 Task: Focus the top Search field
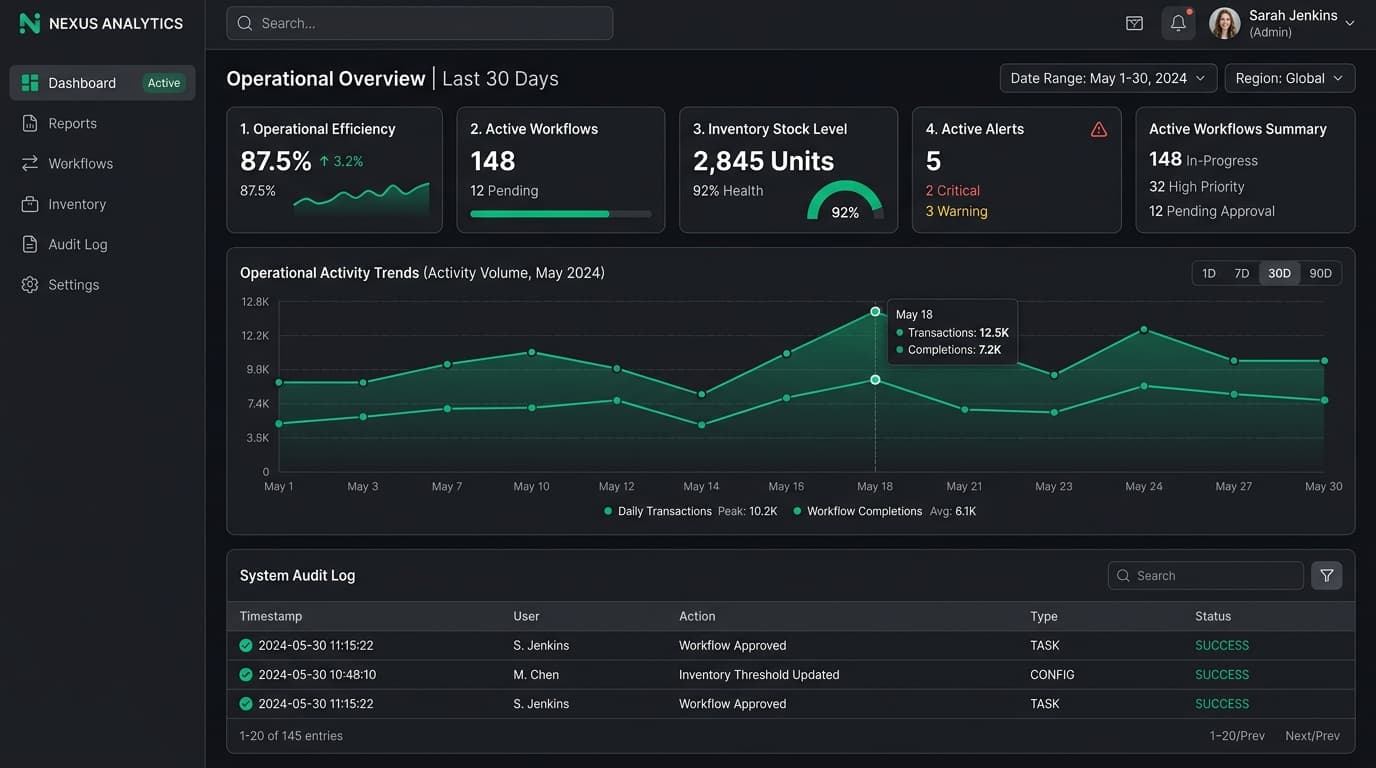point(420,23)
